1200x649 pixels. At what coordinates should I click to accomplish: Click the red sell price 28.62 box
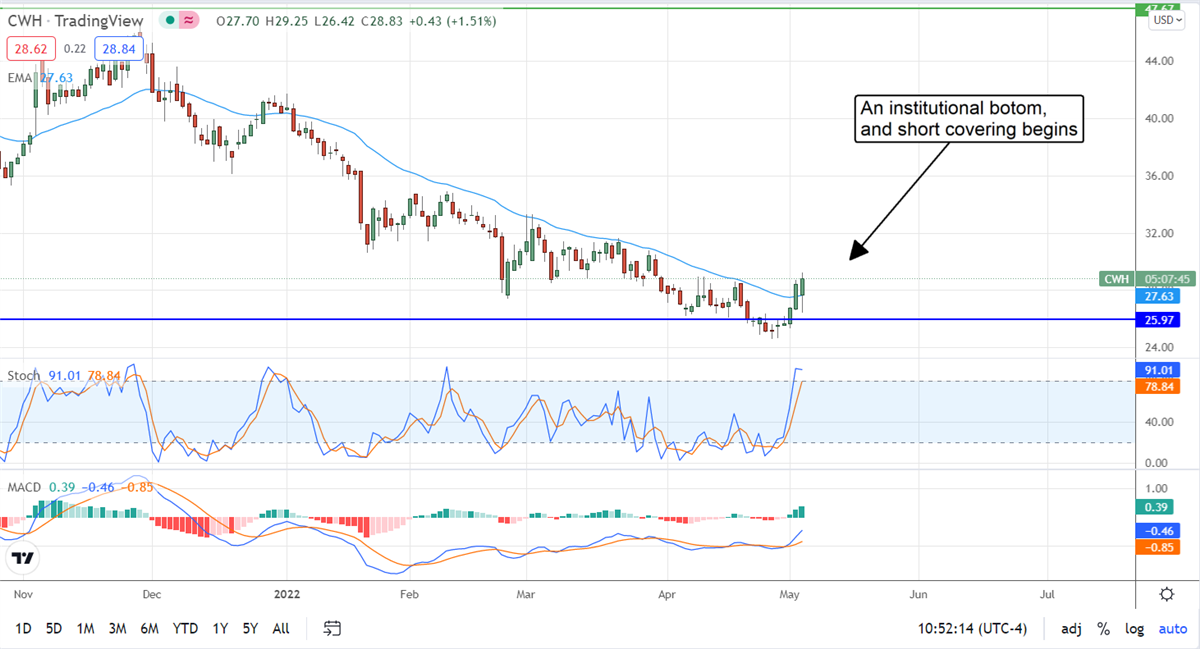tap(31, 48)
